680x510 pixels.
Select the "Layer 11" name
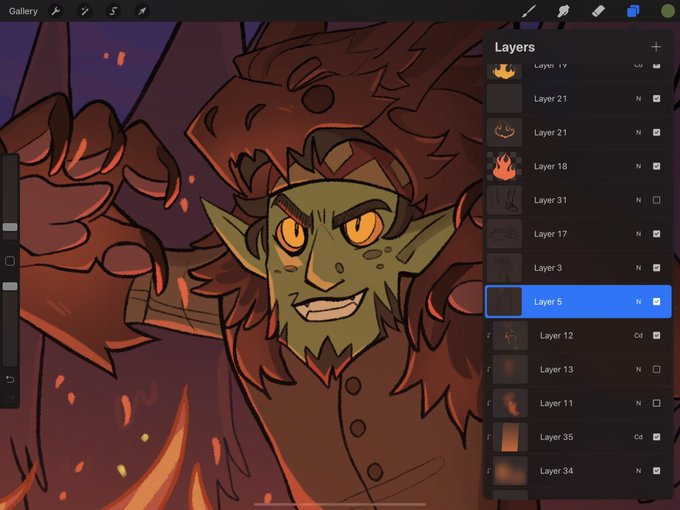point(556,403)
